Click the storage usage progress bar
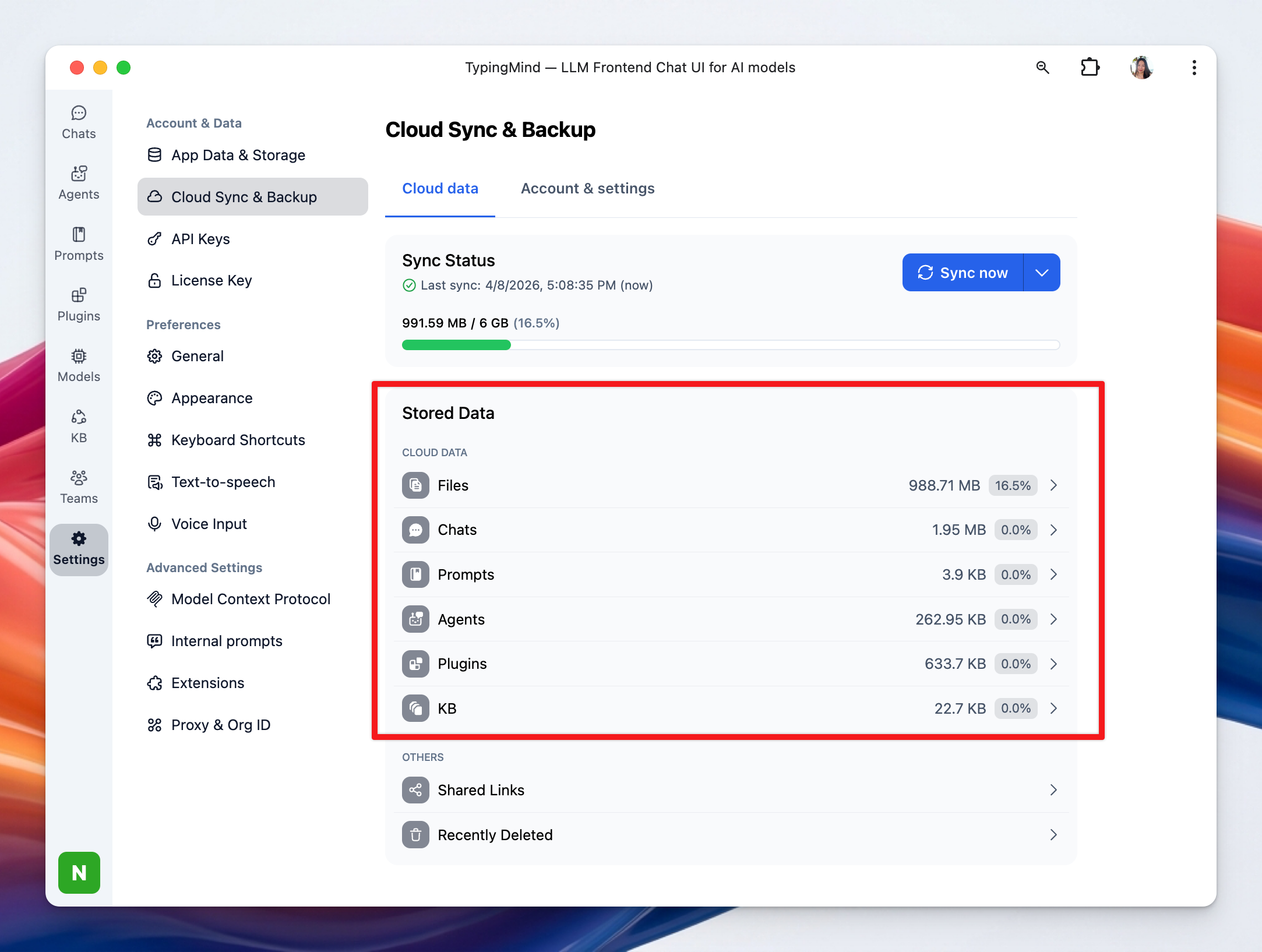1262x952 pixels. [x=730, y=345]
